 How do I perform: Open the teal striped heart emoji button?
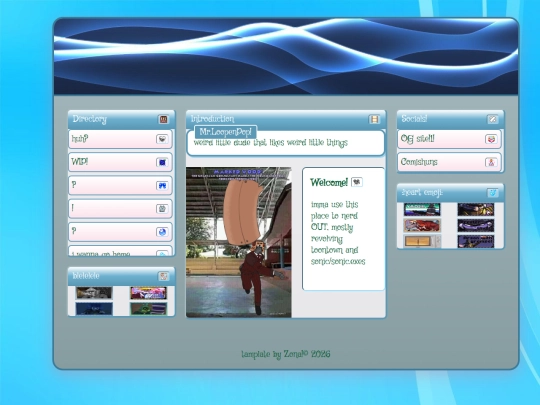(x=422, y=209)
